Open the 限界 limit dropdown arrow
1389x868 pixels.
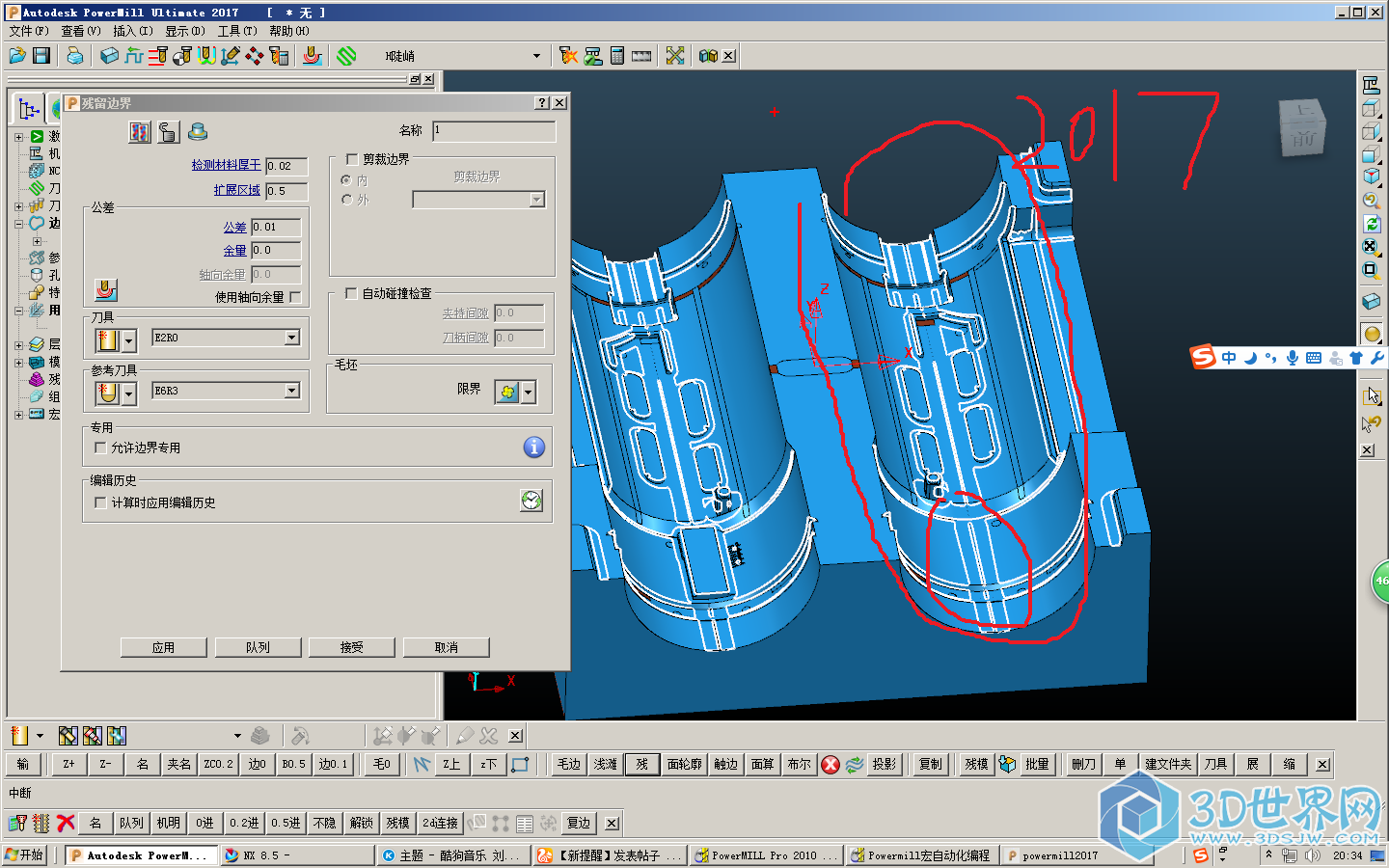tap(529, 393)
